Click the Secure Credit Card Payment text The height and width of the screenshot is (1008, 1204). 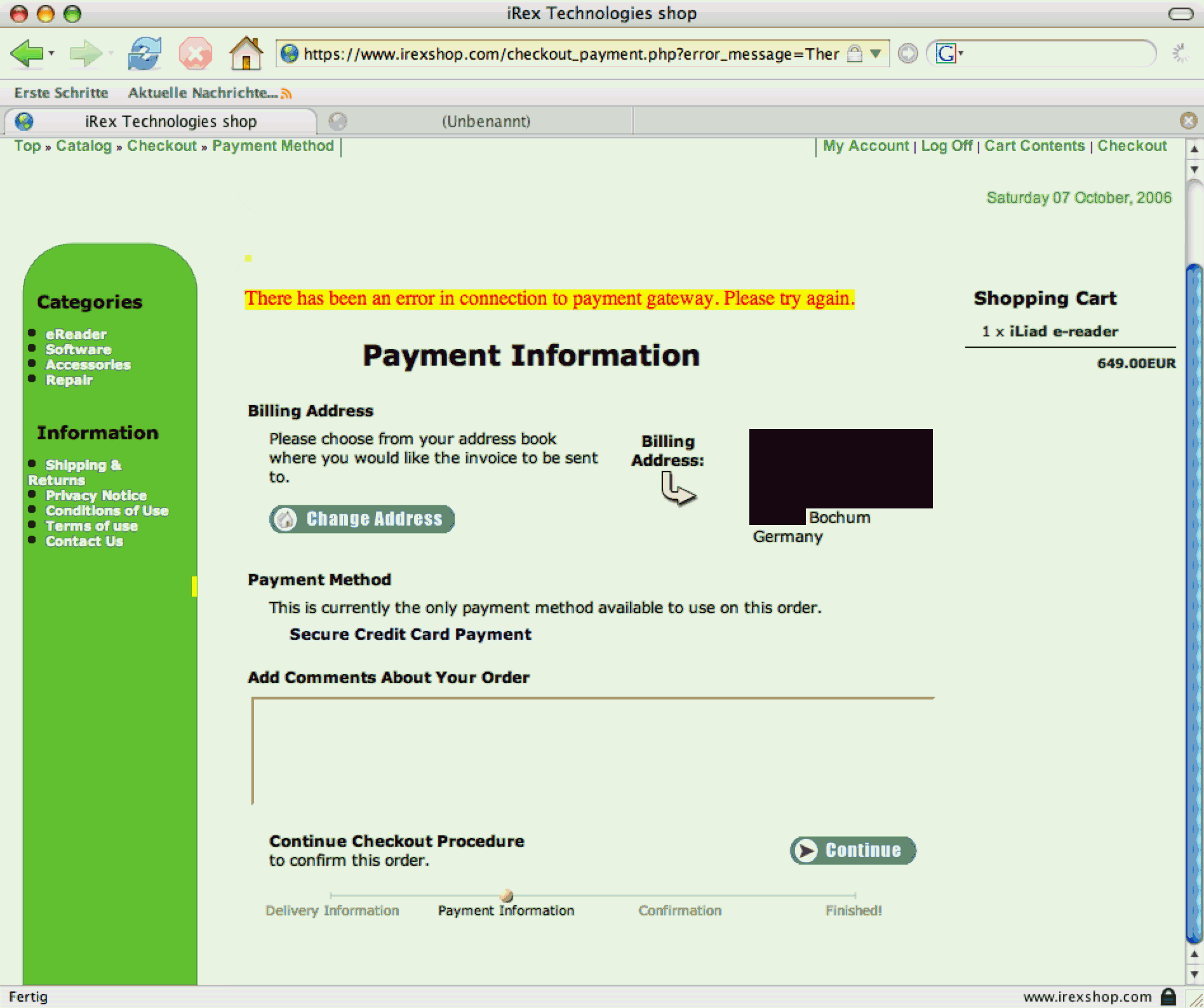click(x=410, y=634)
